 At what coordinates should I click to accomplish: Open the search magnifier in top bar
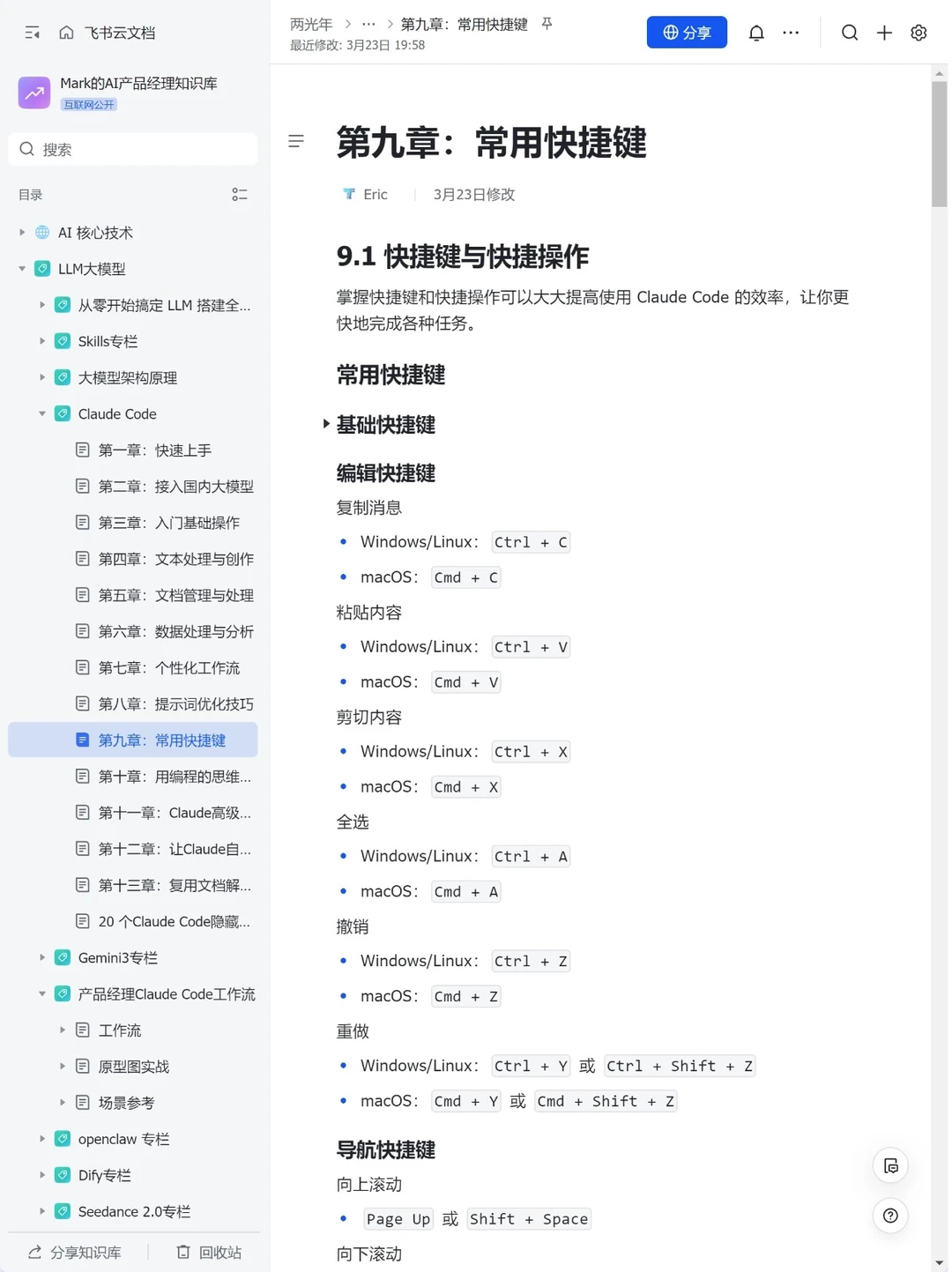pyautogui.click(x=849, y=33)
